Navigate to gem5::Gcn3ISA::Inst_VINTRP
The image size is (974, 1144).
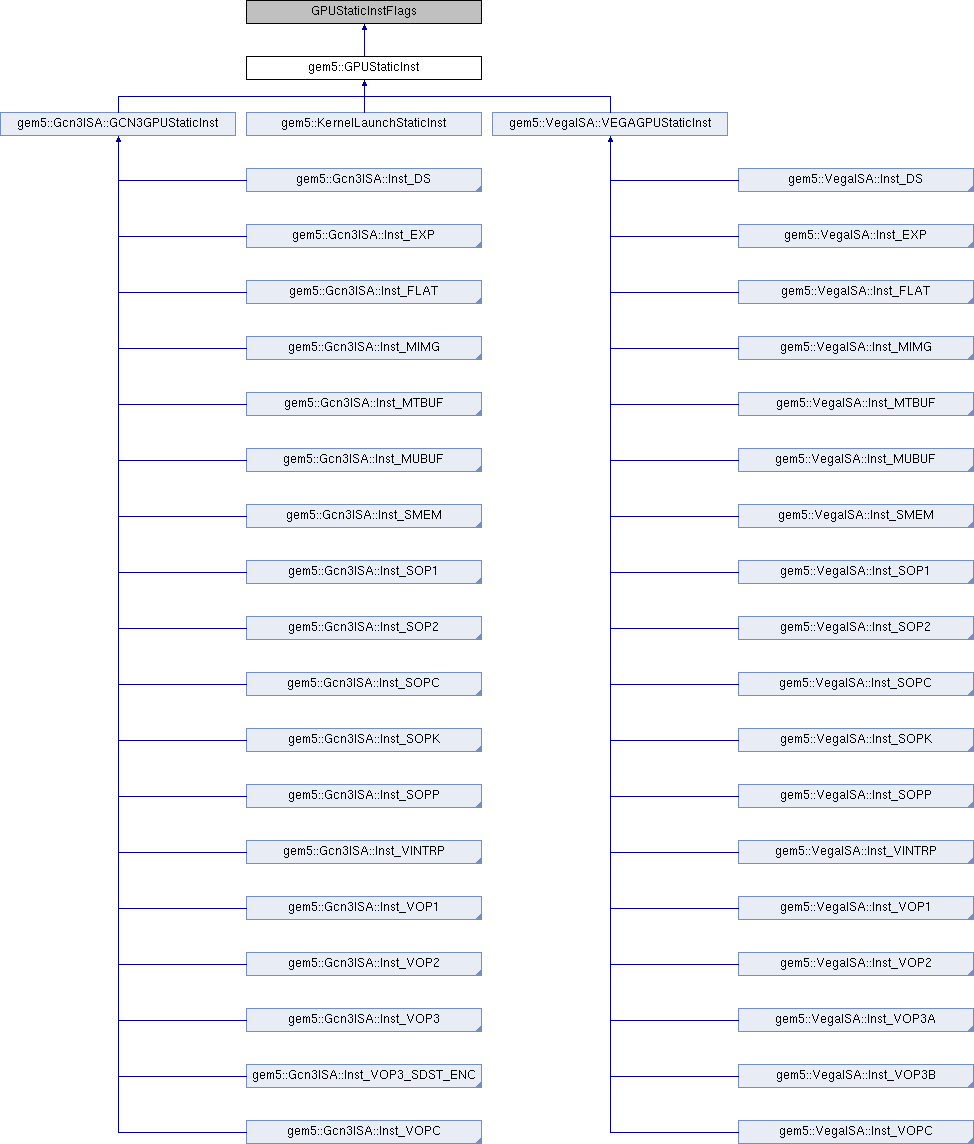(364, 852)
